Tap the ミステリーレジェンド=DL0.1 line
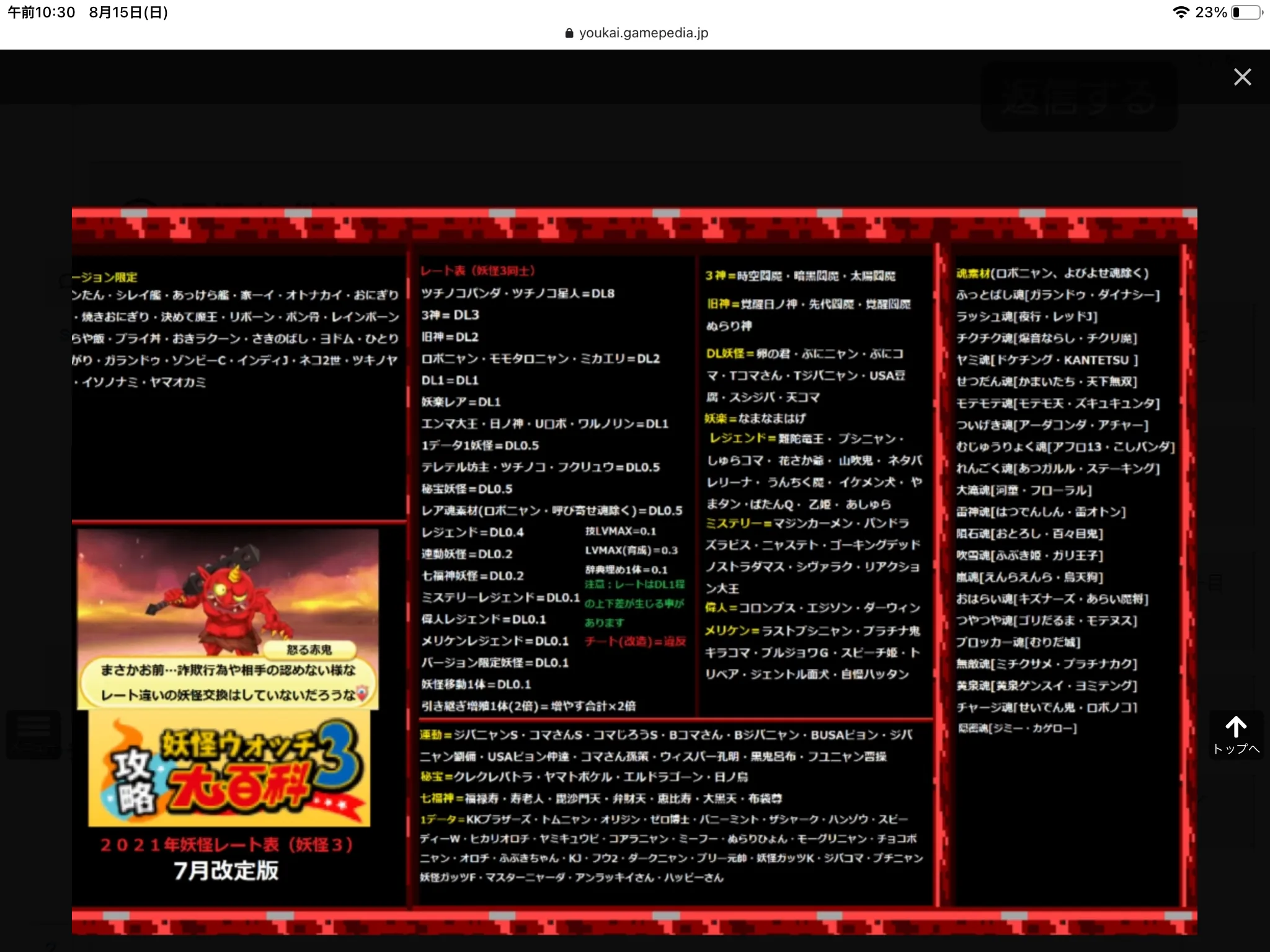1270x952 pixels. click(x=500, y=597)
